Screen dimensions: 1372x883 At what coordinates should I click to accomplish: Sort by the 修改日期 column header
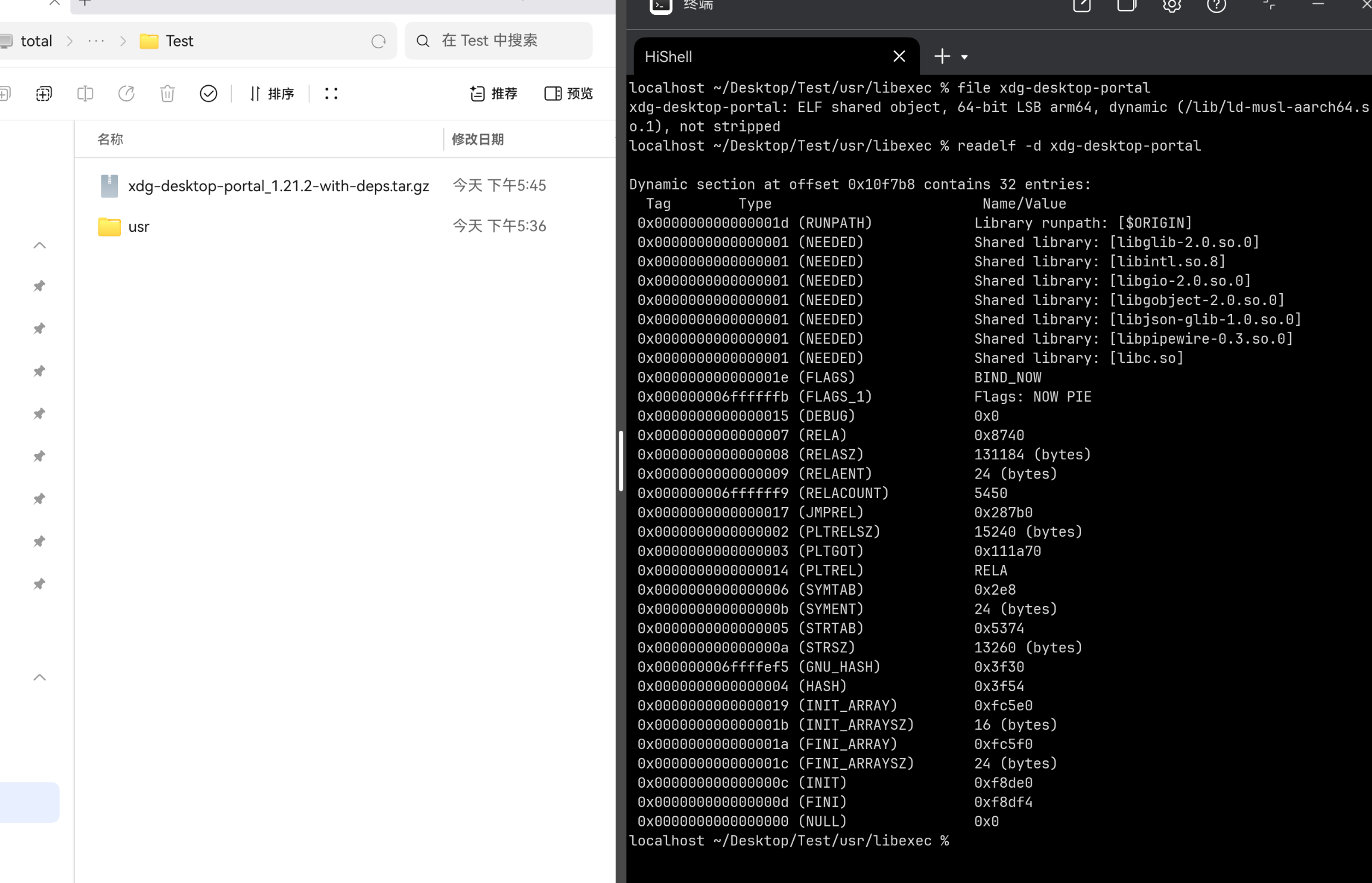point(478,139)
